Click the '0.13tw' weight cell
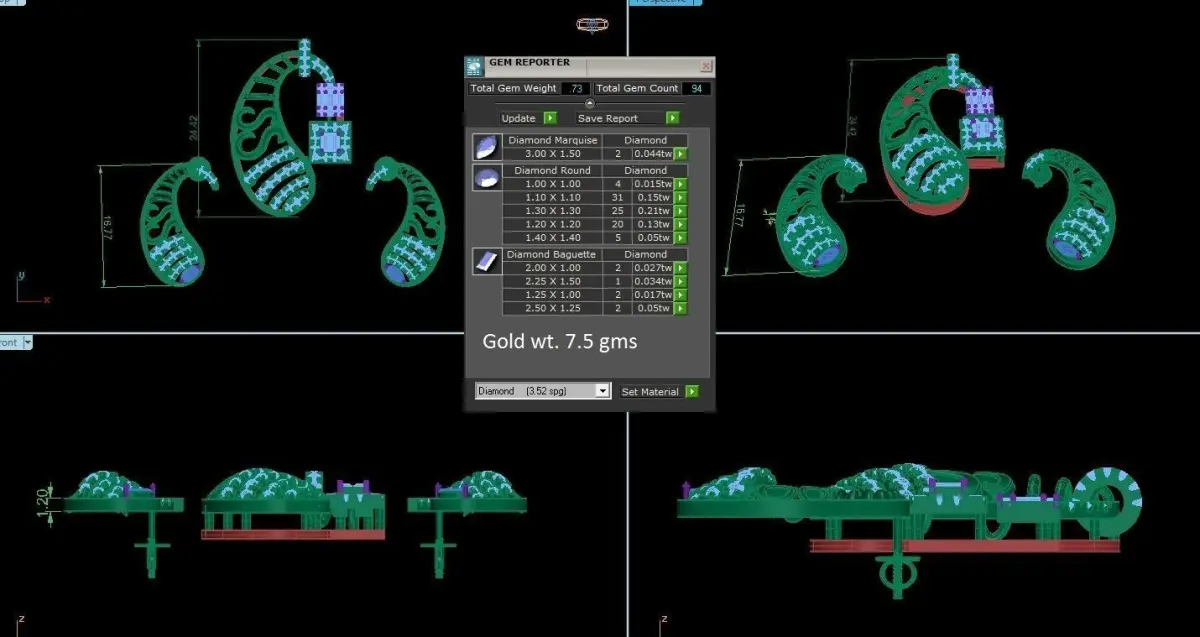This screenshot has height=637, width=1200. tap(654, 225)
